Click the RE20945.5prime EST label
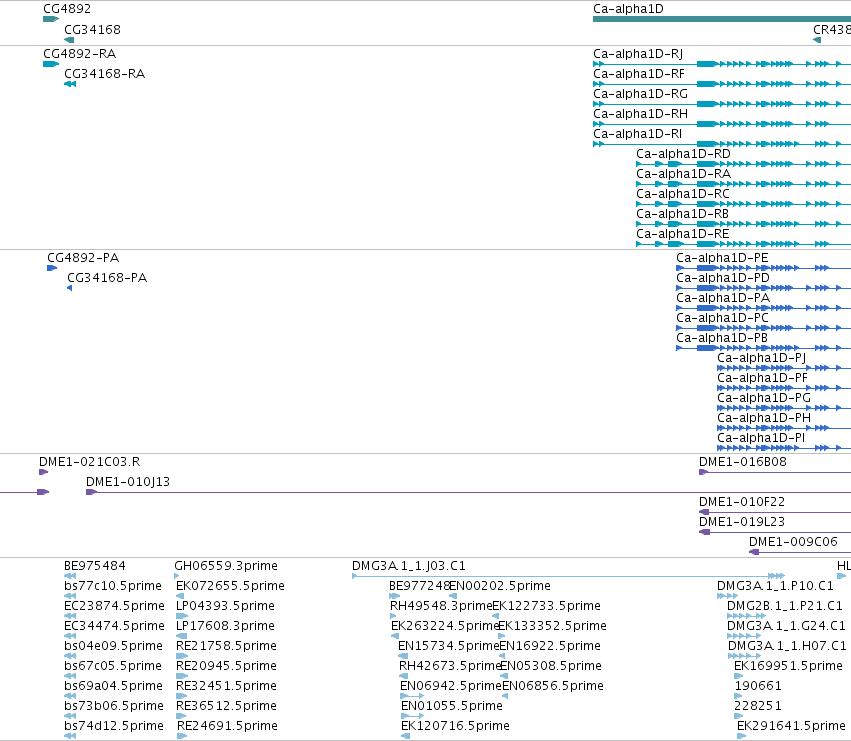Screen dimensions: 851x741 [226, 666]
